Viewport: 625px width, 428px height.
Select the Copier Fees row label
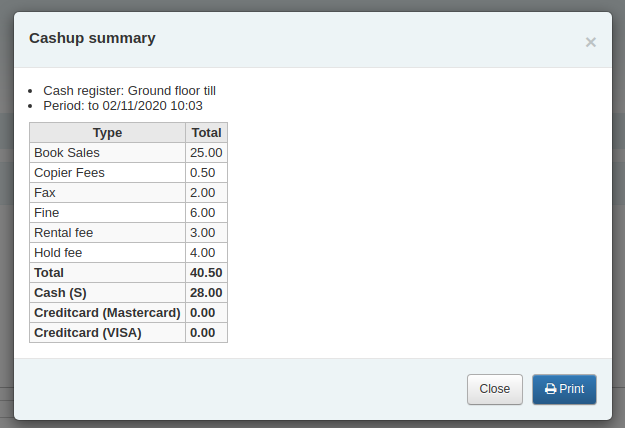[69, 173]
